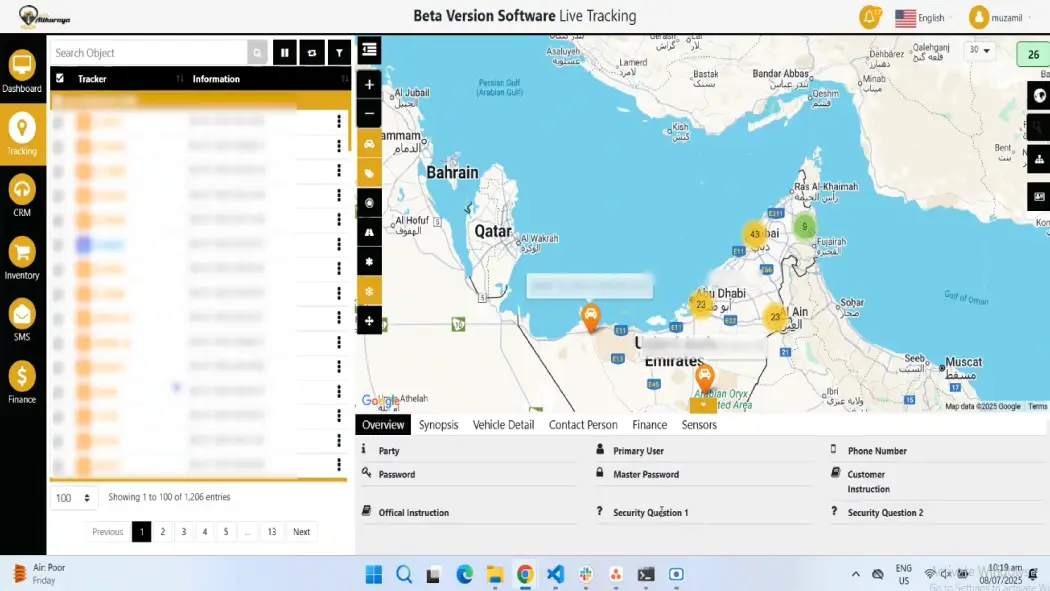Open the cluster of 23 near Al Ain
Image resolution: width=1050 pixels, height=591 pixels.
coord(775,317)
